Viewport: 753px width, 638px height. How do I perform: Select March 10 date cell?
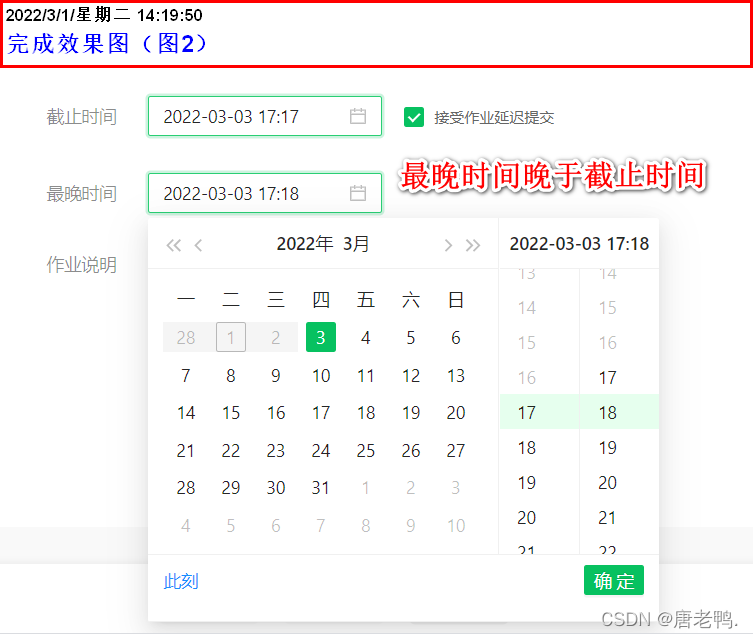(x=321, y=375)
